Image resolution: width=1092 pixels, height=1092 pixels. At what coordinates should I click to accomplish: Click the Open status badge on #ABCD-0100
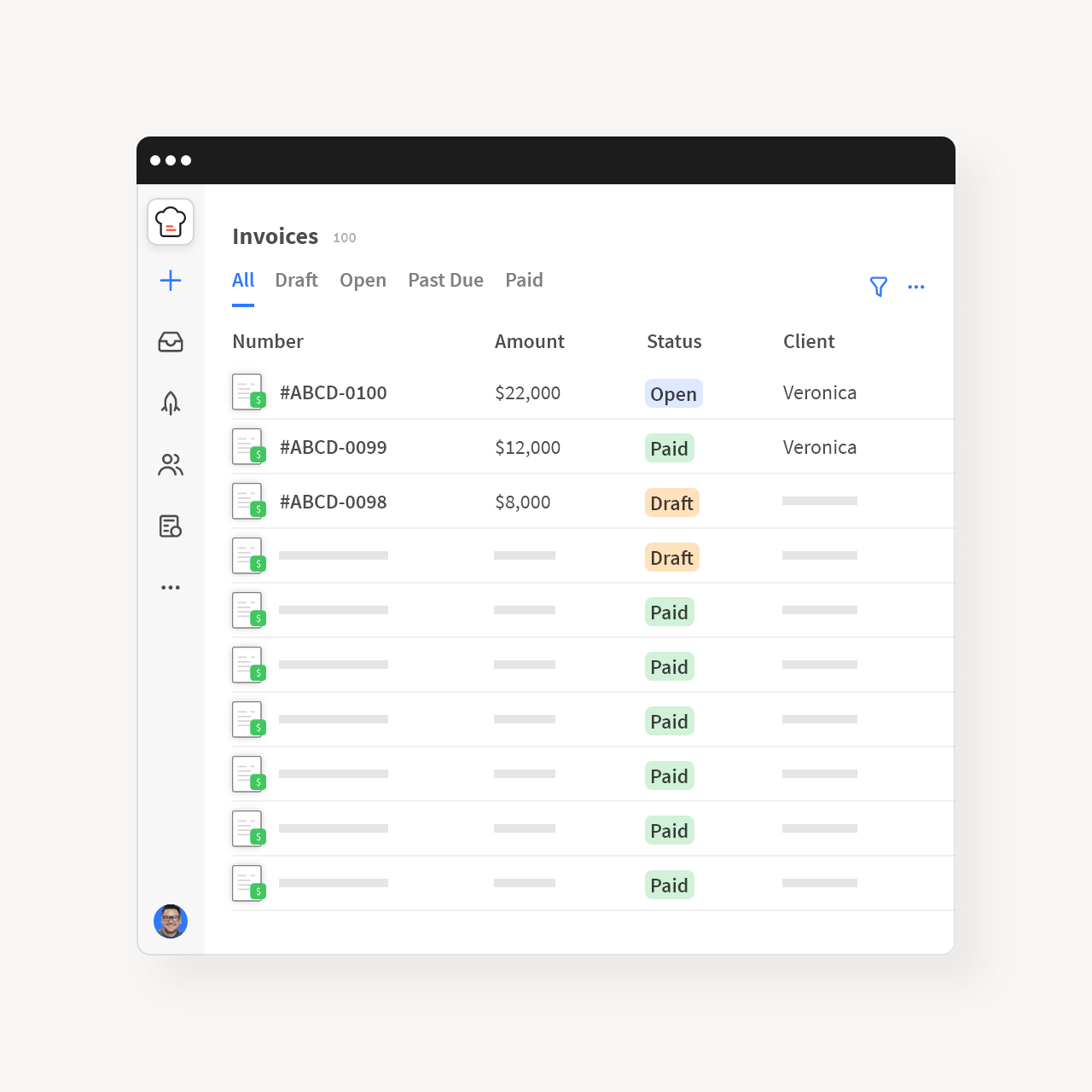coord(674,393)
